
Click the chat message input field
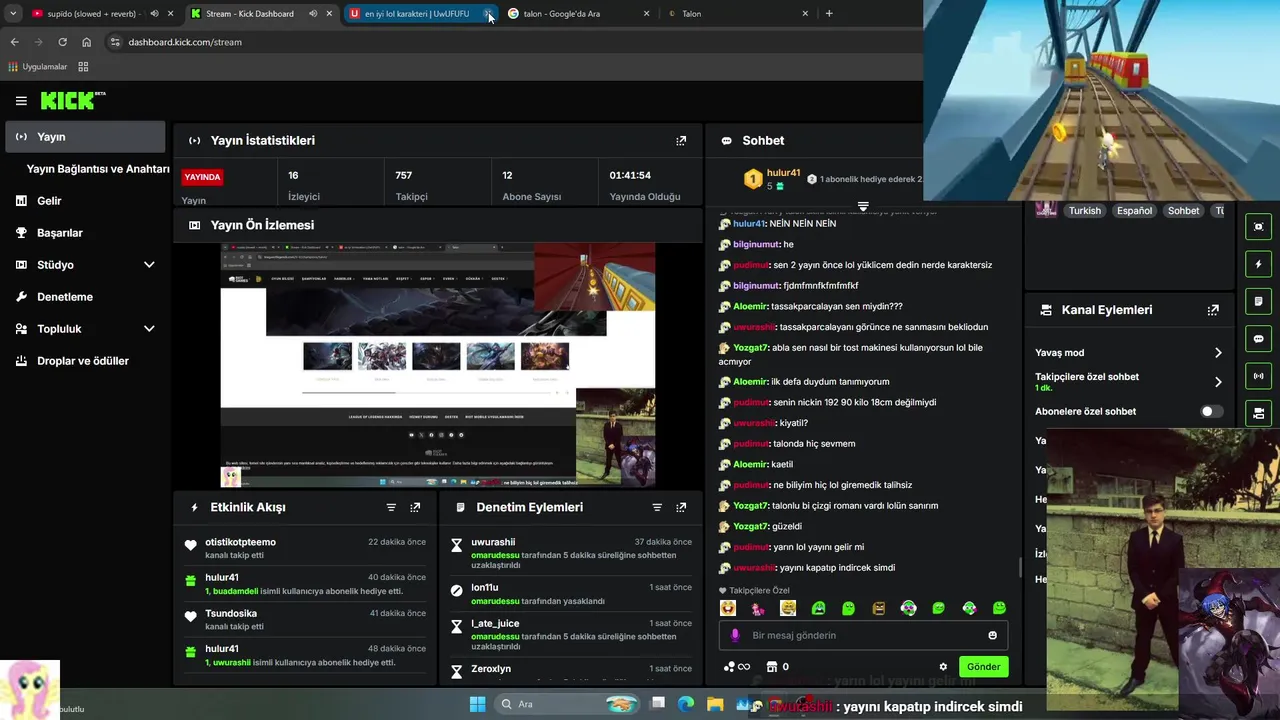(x=863, y=635)
